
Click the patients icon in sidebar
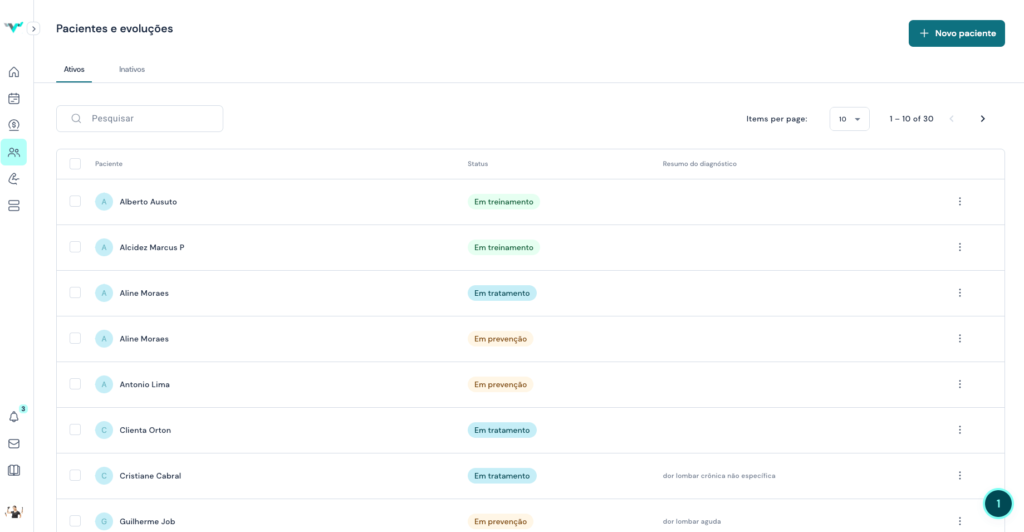pyautogui.click(x=14, y=152)
